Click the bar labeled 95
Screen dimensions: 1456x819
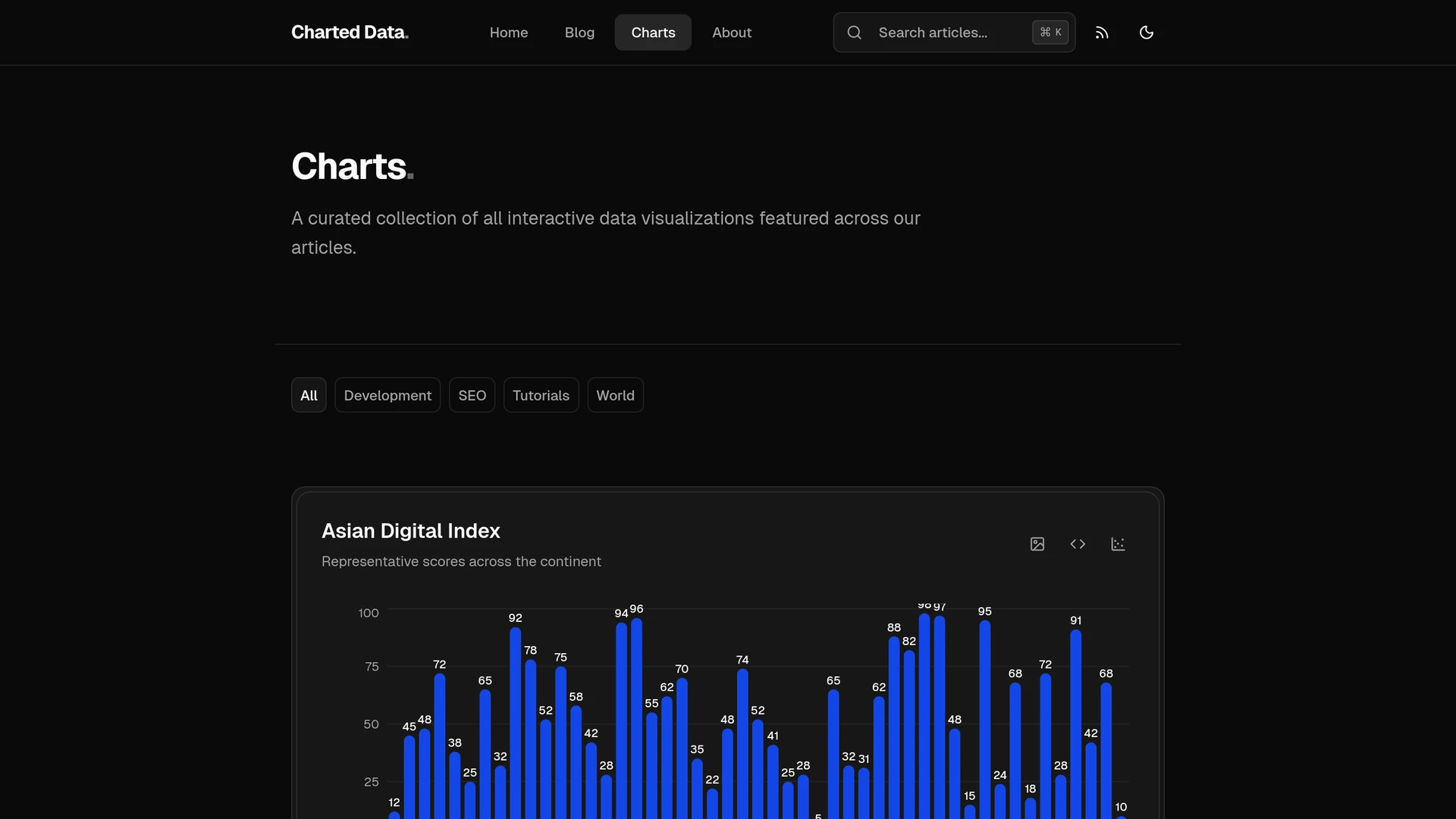pos(985,720)
